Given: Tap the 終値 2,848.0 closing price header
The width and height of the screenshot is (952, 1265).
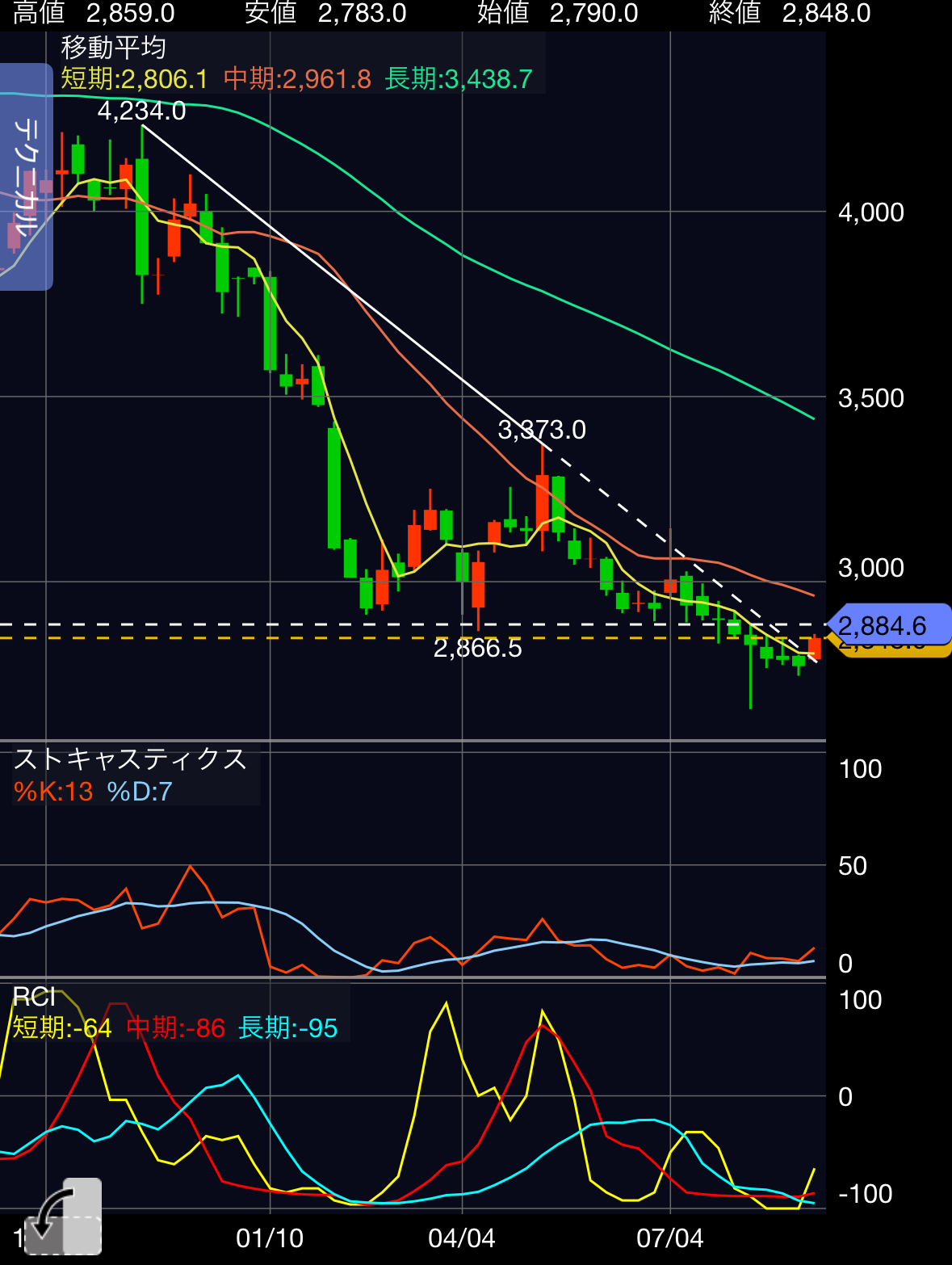Looking at the screenshot, I should click(x=790, y=13).
